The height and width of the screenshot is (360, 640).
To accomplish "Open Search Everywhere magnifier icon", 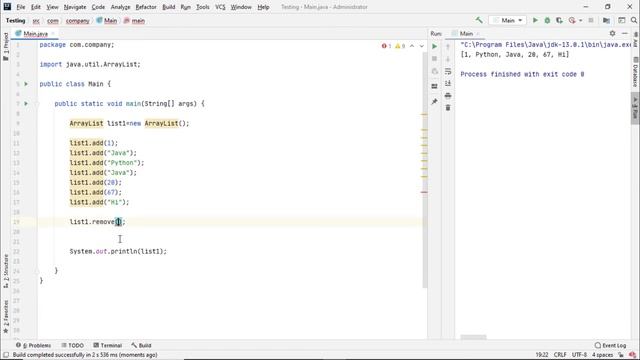I will (x=634, y=20).
